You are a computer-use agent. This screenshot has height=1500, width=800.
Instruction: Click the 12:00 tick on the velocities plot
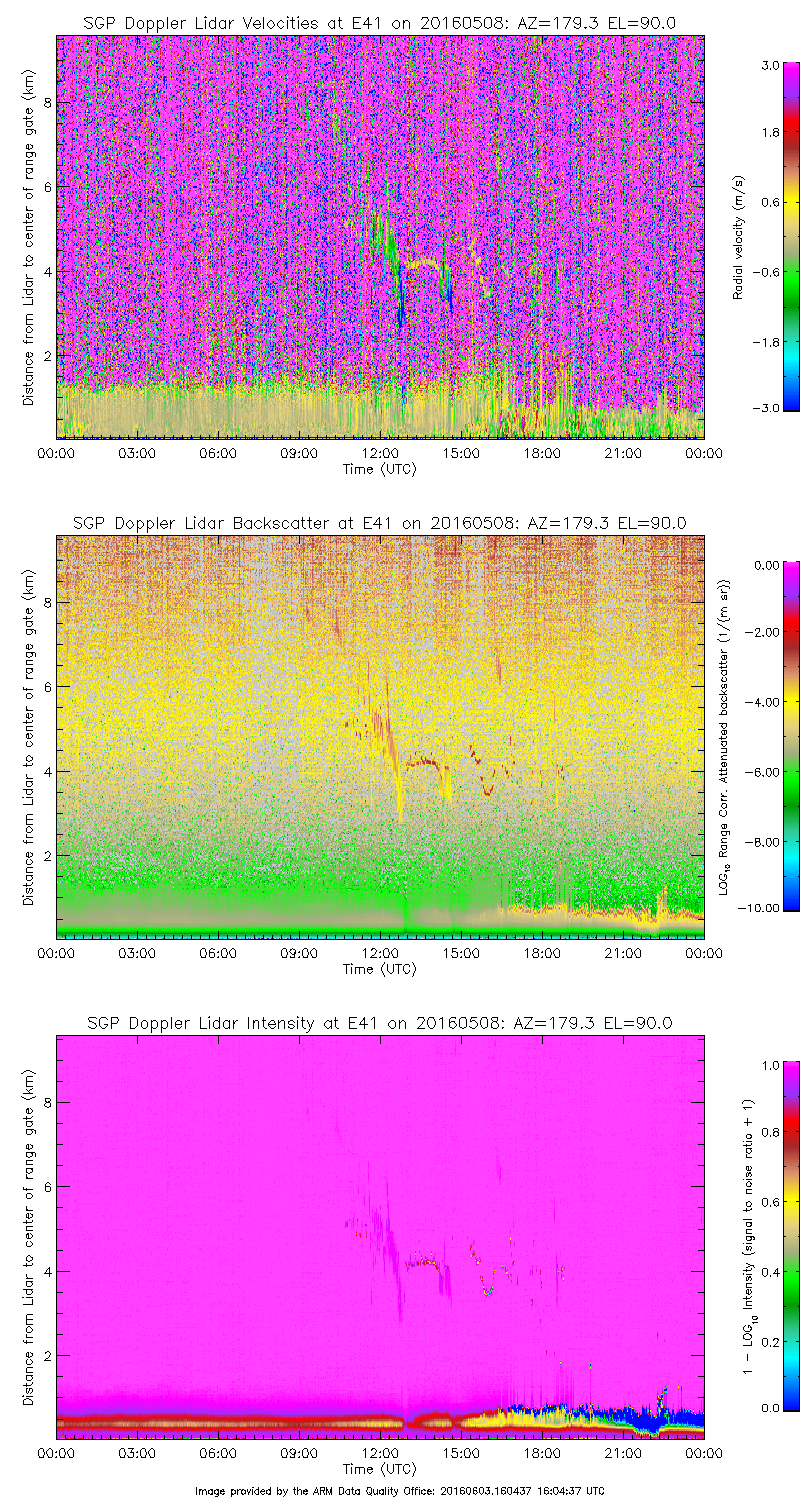tap(380, 453)
